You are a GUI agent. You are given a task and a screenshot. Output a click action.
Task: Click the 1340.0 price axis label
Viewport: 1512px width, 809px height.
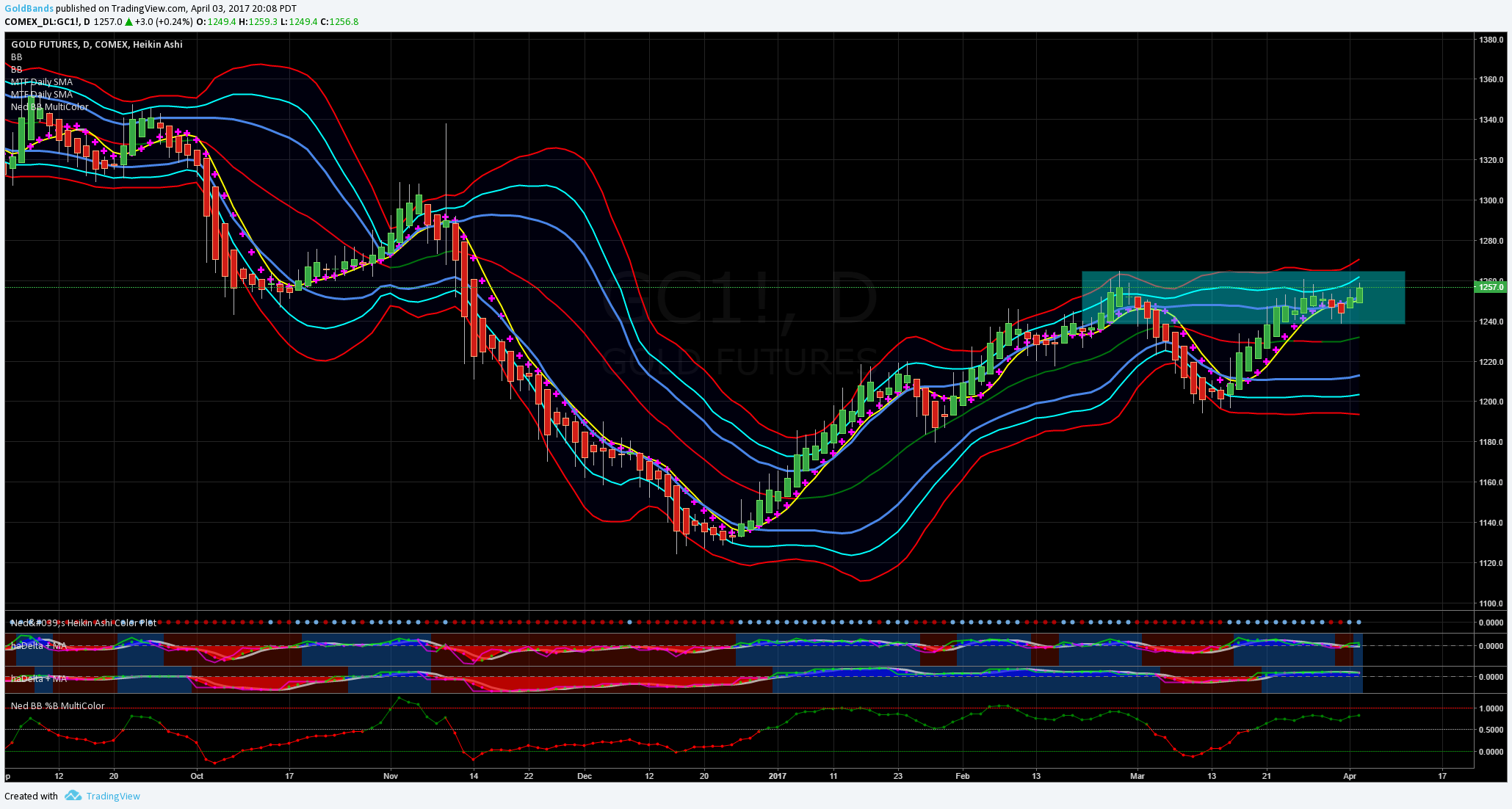pos(1491,120)
